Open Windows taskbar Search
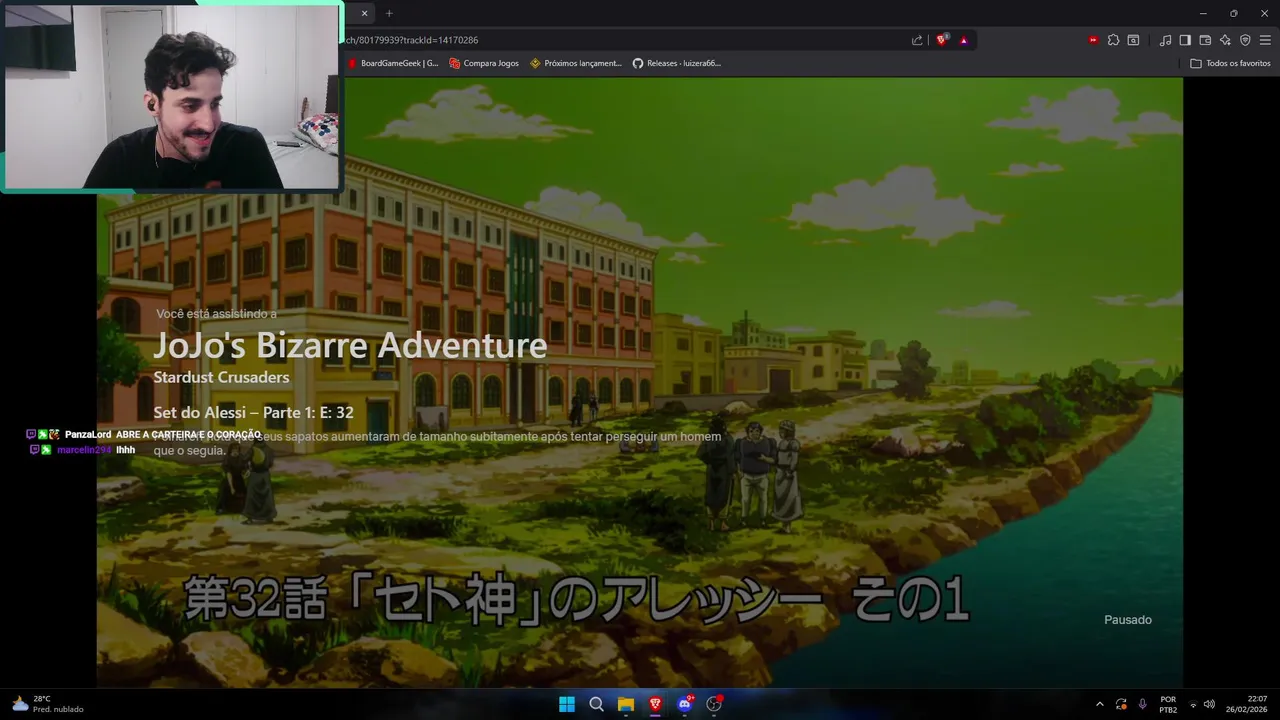The height and width of the screenshot is (720, 1280). coord(596,704)
